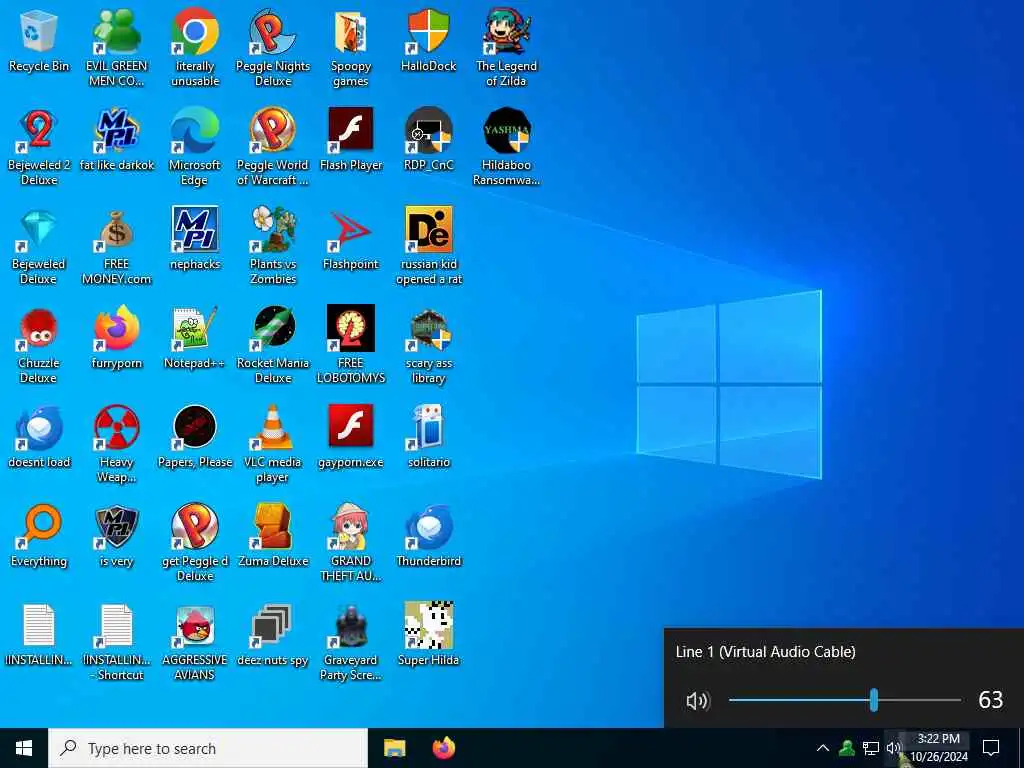Click The Legend of Zilda icon

[507, 33]
